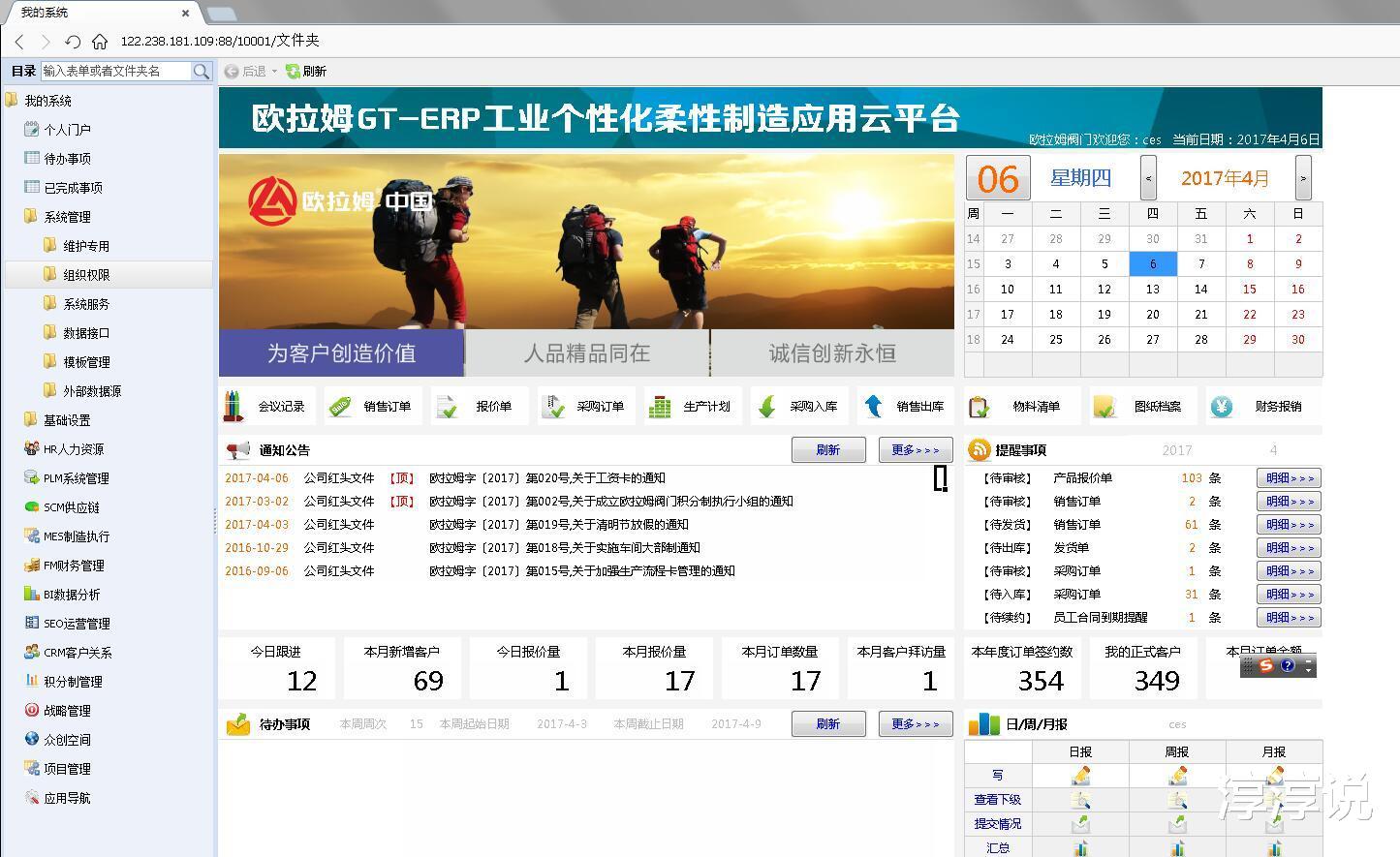This screenshot has width=1400, height=857.
Task: Open the 组织权限 folder in sidebar
Action: [86, 275]
